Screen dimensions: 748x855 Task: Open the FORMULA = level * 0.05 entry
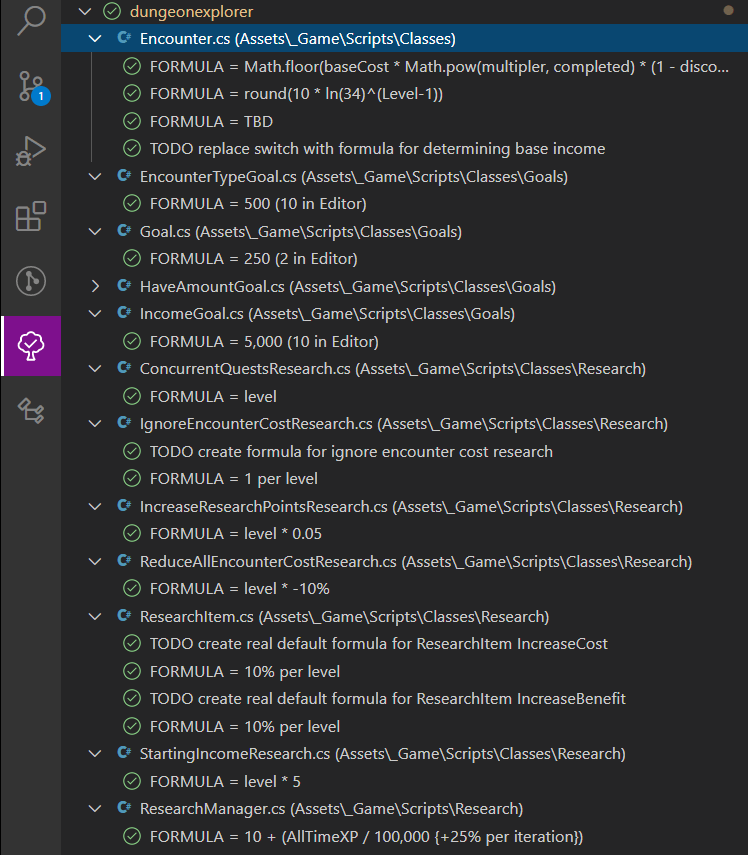(x=235, y=533)
